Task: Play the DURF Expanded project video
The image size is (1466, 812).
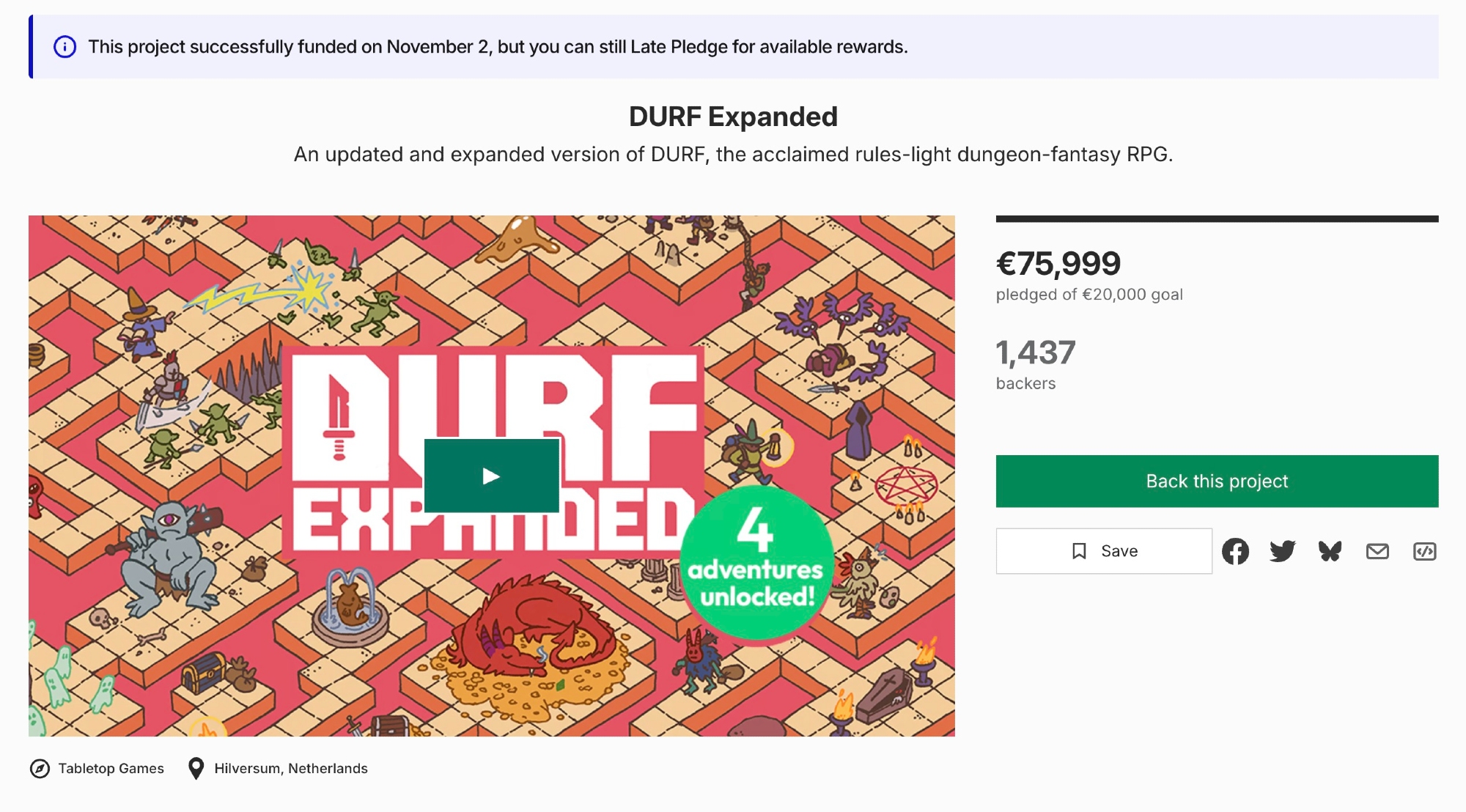Action: (491, 476)
